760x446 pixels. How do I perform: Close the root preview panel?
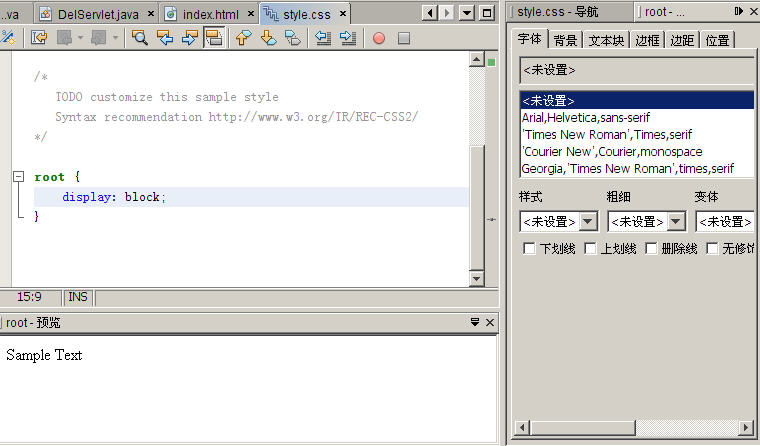point(490,323)
